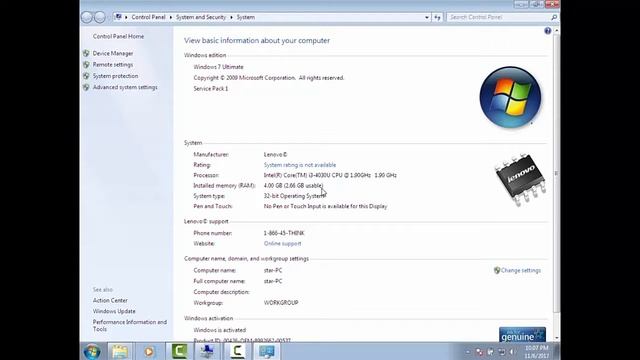Click the address bar refresh button
The width and height of the screenshot is (640, 360).
click(x=437, y=17)
